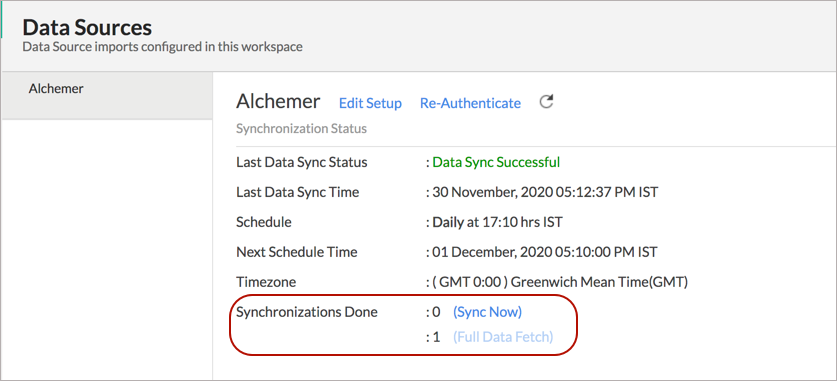
Task: Open the Edit Setup link
Action: click(x=370, y=103)
